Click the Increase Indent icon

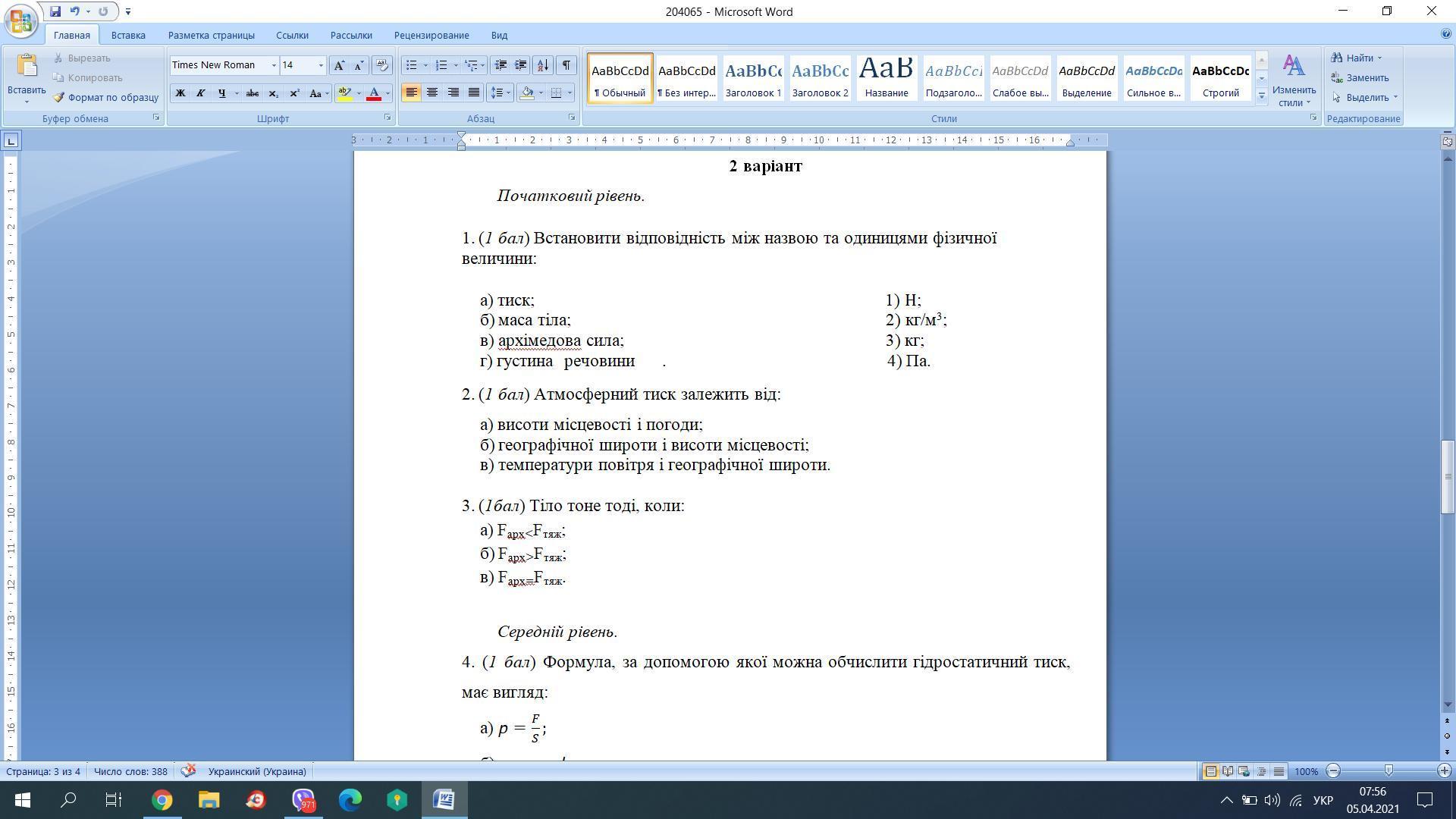pos(521,65)
